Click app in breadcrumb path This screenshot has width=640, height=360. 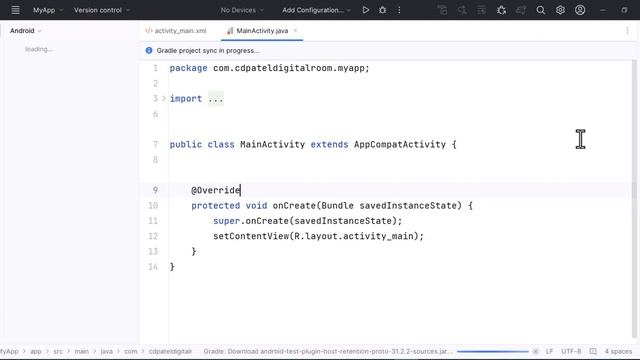tap(36, 351)
